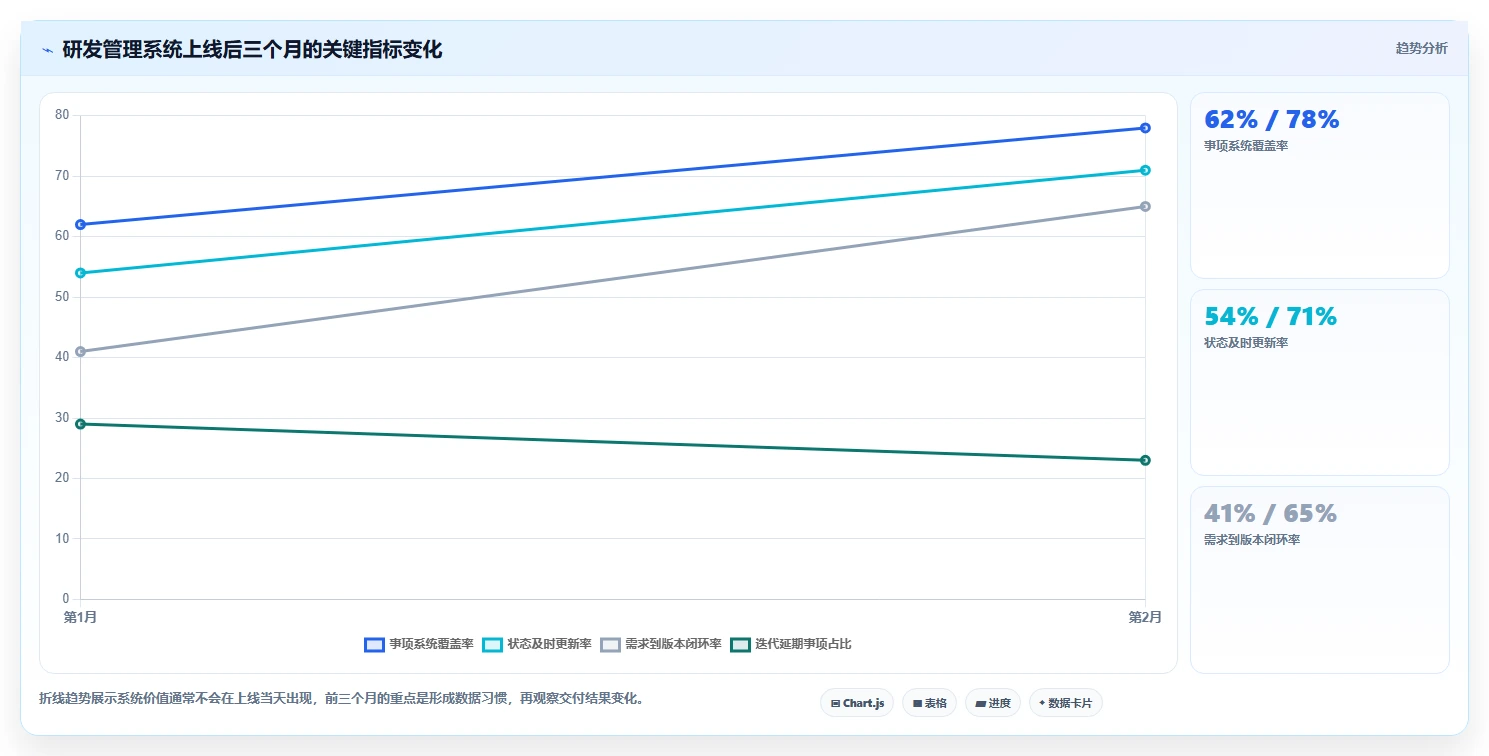Viewport: 1489px width, 756px height.
Task: Click the 趋势分析 label in the header
Action: 1421,48
